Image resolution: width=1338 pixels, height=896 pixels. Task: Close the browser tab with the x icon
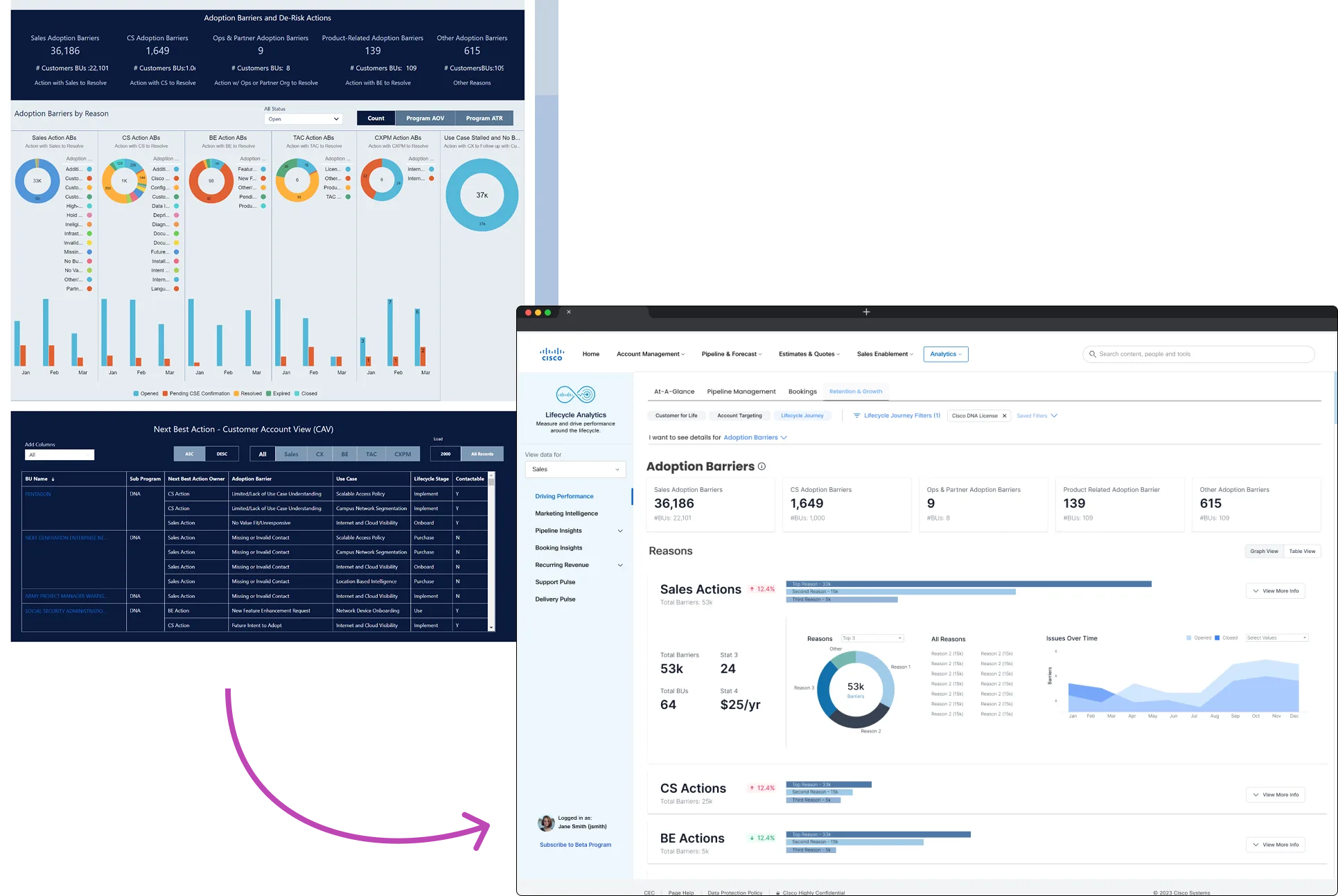[x=569, y=312]
